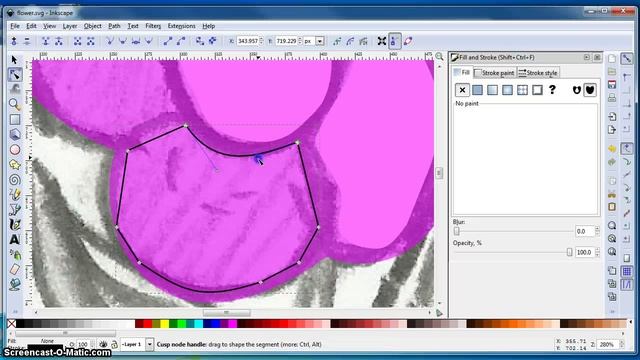
Task: Click the X coordinate input field
Action: 248,41
